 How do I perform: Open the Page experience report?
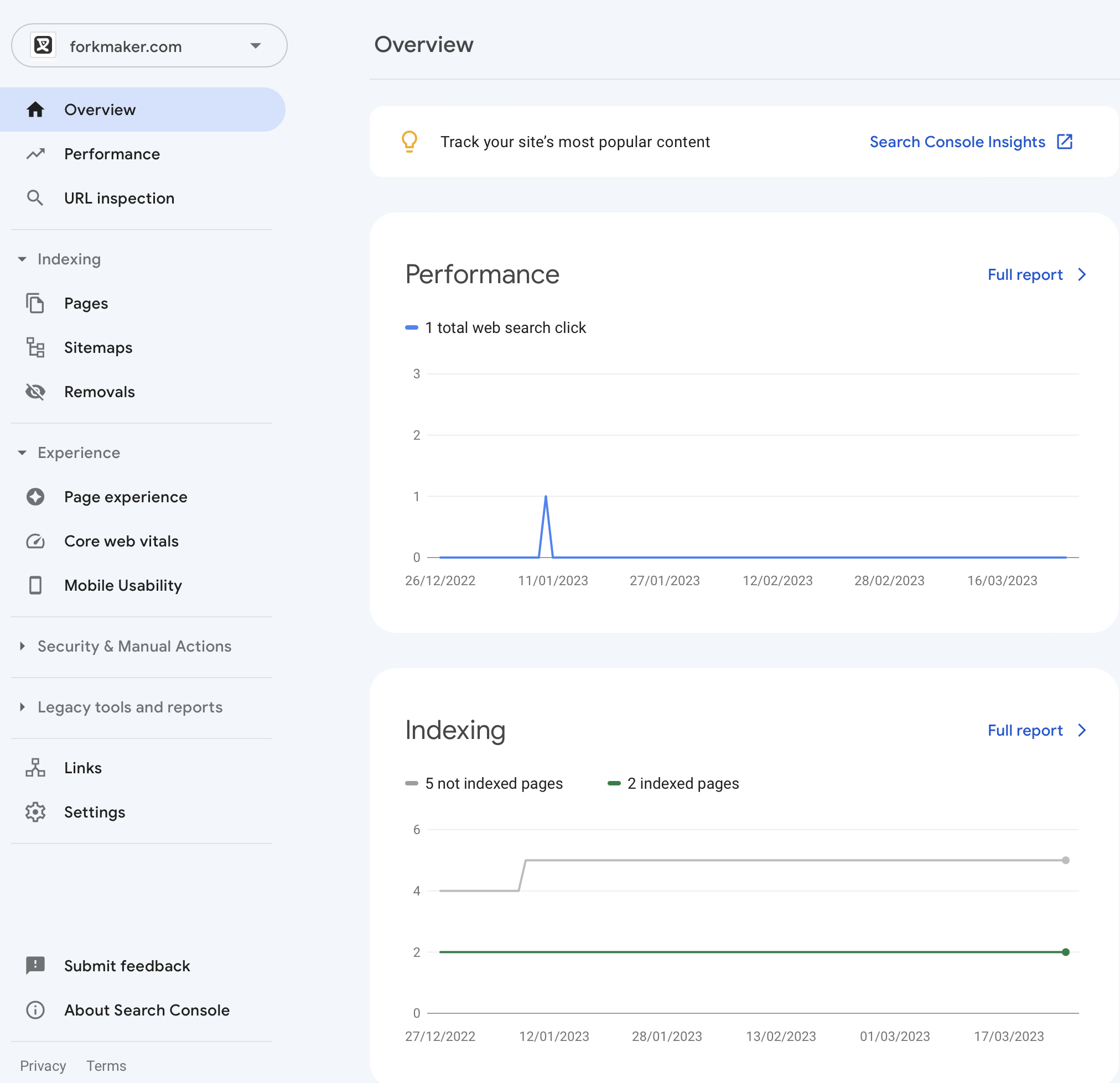(x=126, y=497)
